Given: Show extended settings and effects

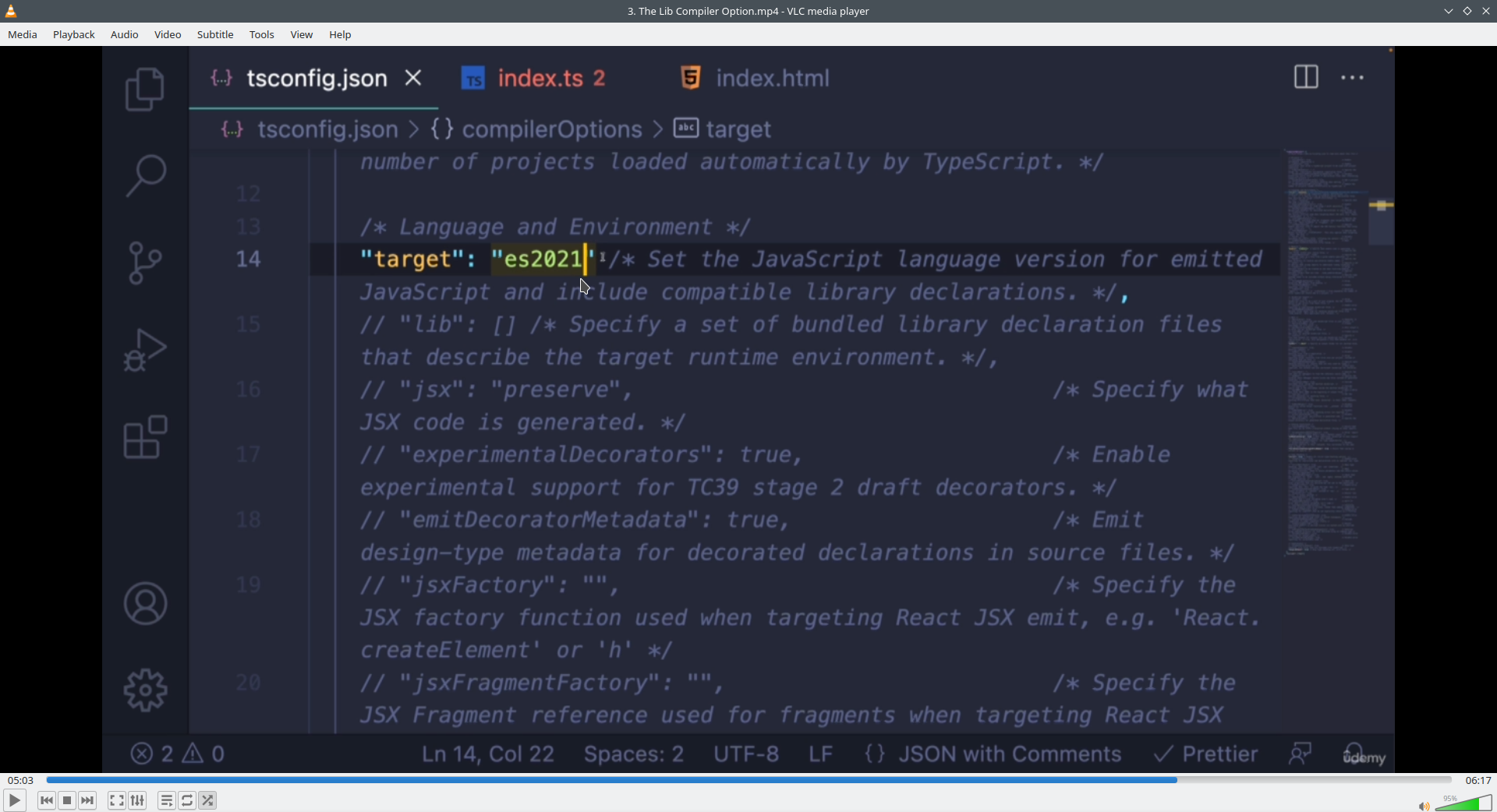Looking at the screenshot, I should [x=138, y=800].
